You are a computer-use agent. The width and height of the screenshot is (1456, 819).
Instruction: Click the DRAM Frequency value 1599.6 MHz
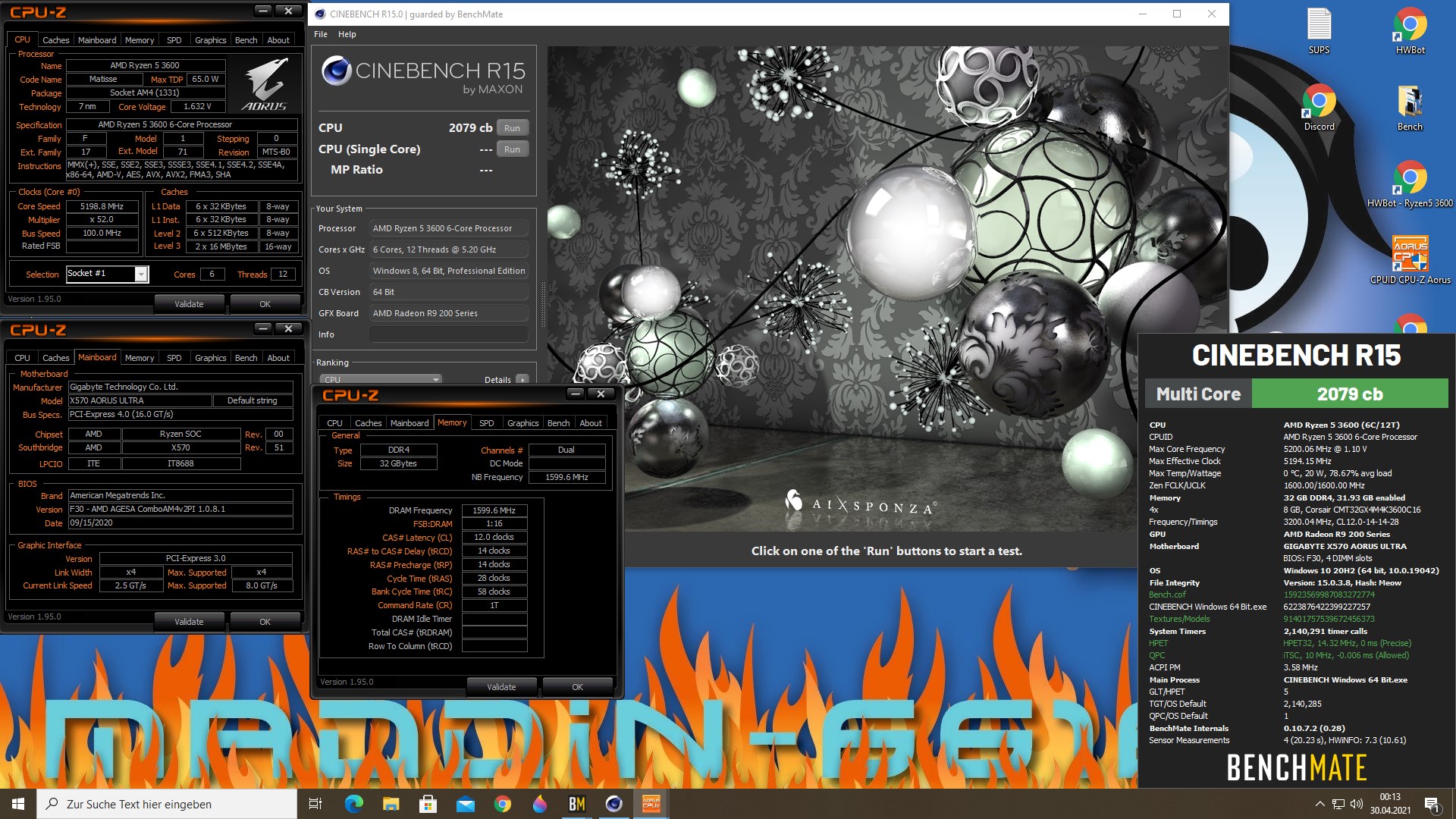[494, 510]
